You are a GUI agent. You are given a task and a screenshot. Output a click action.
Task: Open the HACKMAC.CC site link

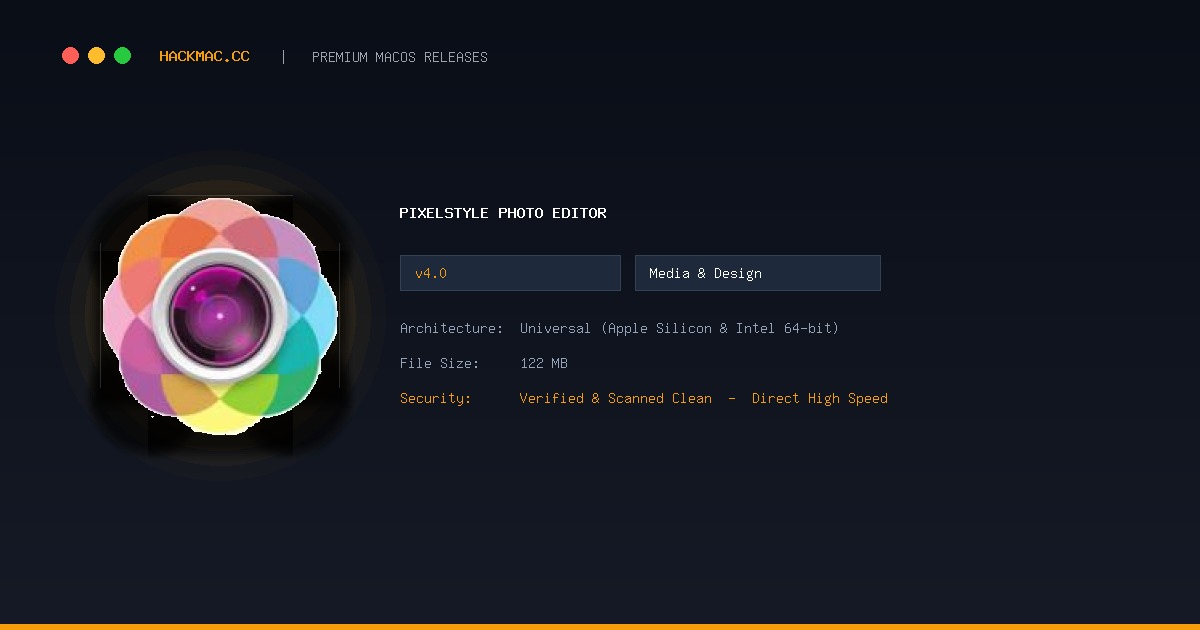coord(204,57)
